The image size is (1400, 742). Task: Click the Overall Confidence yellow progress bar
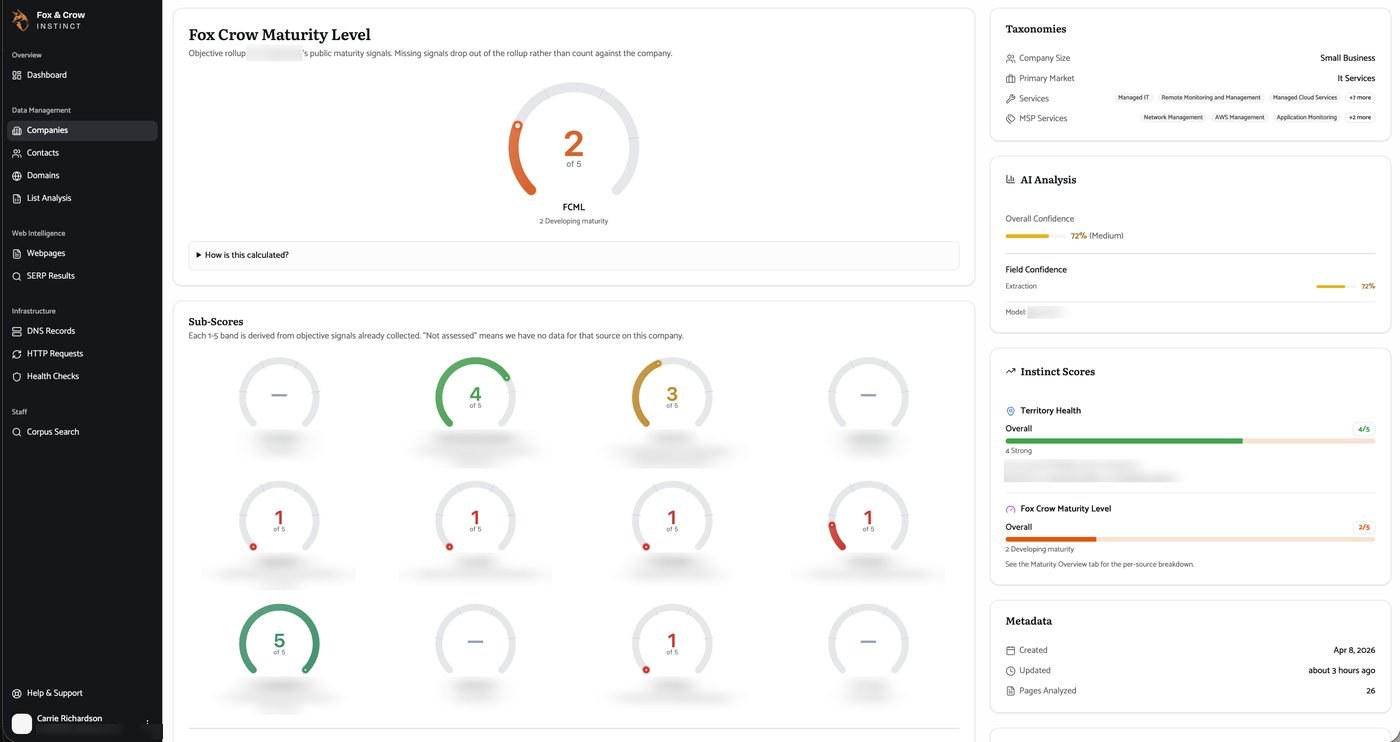[1034, 236]
